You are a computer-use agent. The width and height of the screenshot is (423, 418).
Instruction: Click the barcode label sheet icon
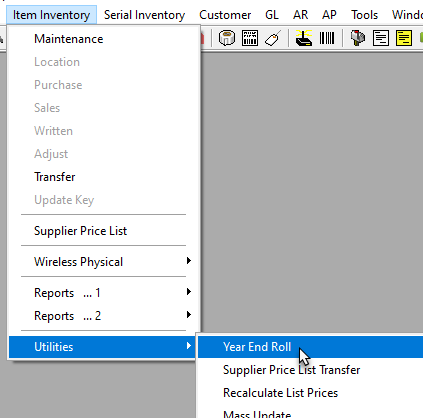[x=250, y=38]
